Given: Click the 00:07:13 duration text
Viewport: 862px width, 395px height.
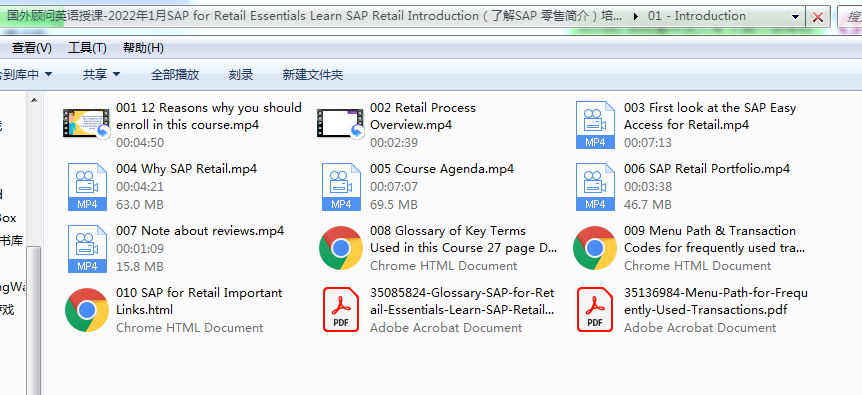Looking at the screenshot, I should (648, 143).
